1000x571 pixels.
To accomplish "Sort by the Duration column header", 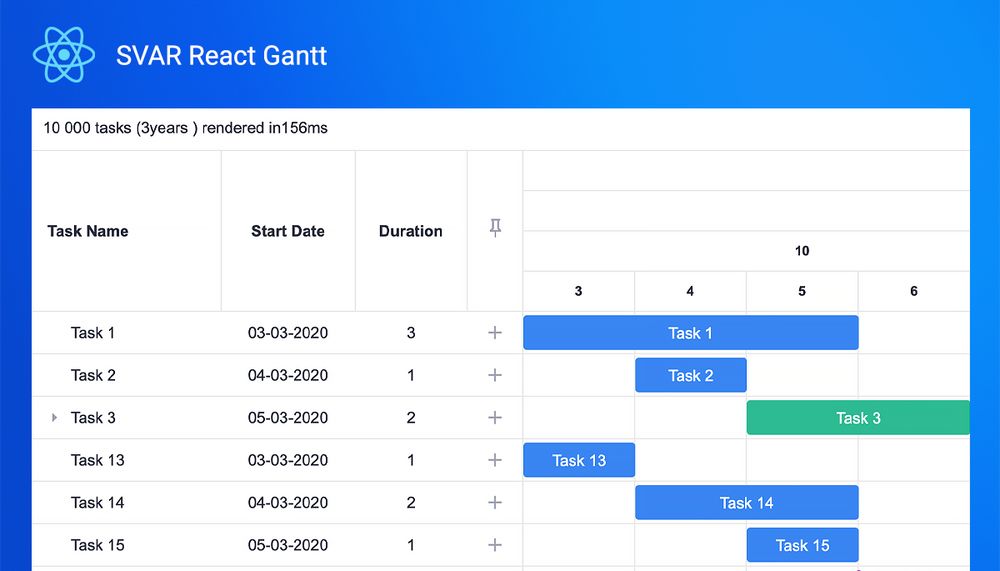I will coord(411,231).
